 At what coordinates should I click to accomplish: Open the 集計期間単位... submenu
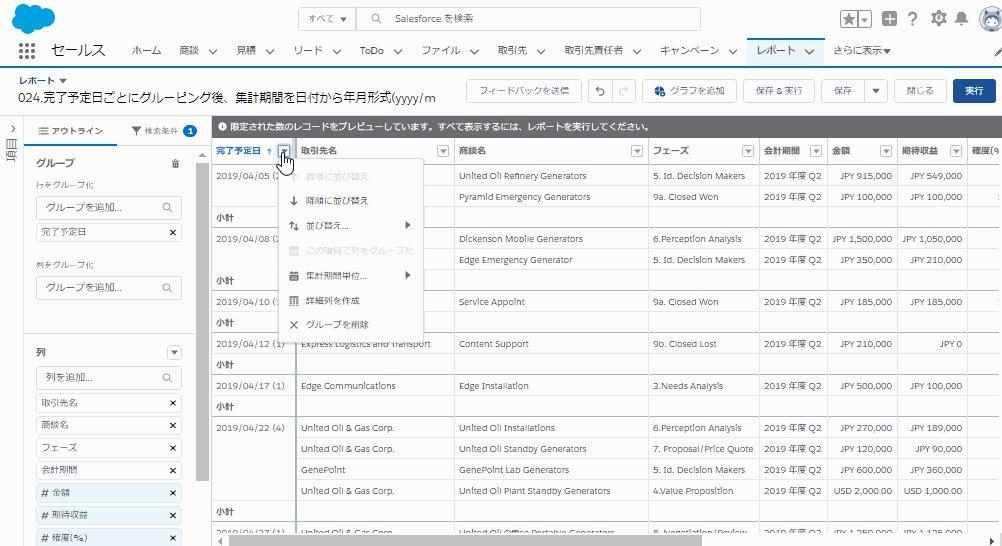coord(351,276)
